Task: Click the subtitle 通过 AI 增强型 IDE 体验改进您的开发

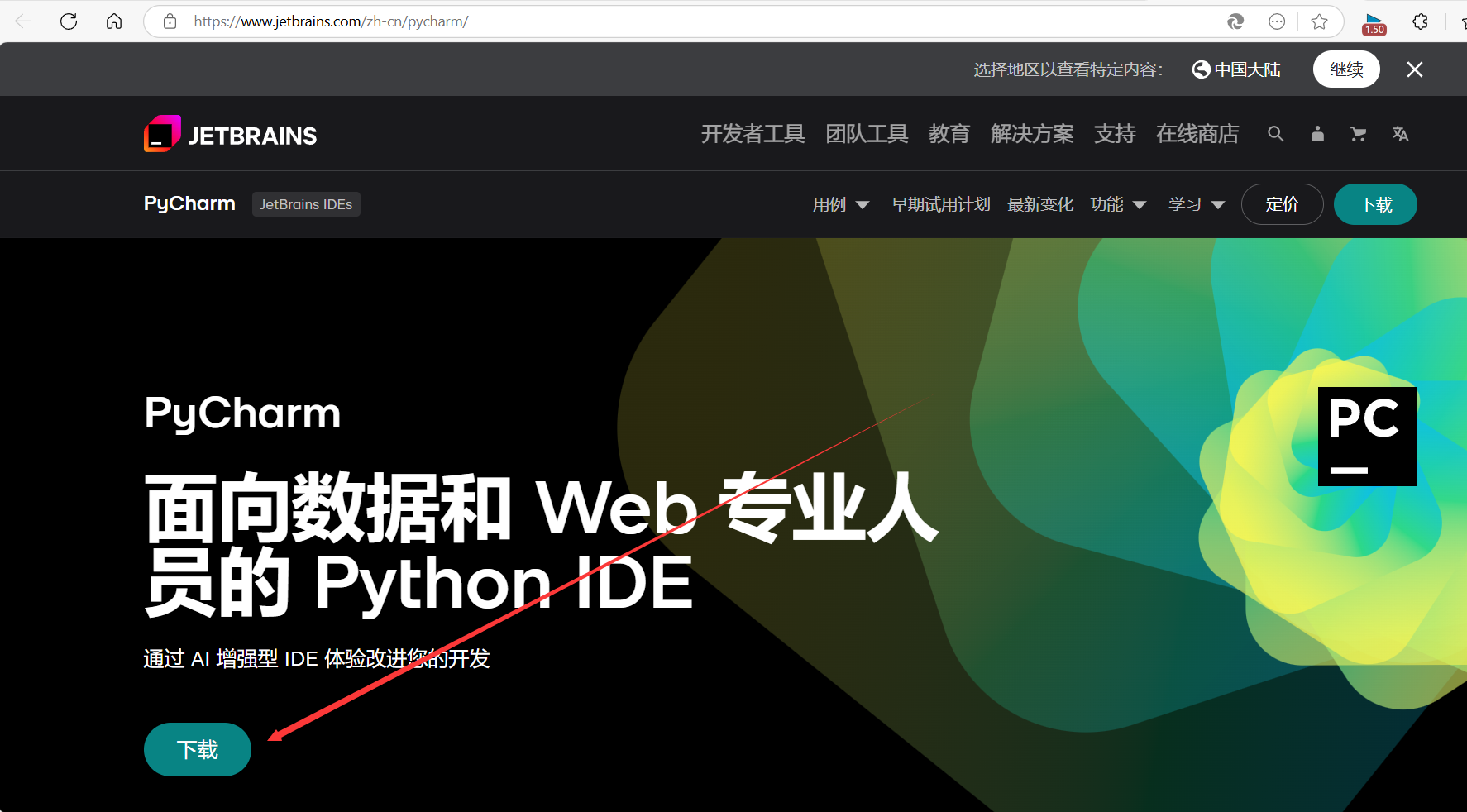Action: point(317,658)
